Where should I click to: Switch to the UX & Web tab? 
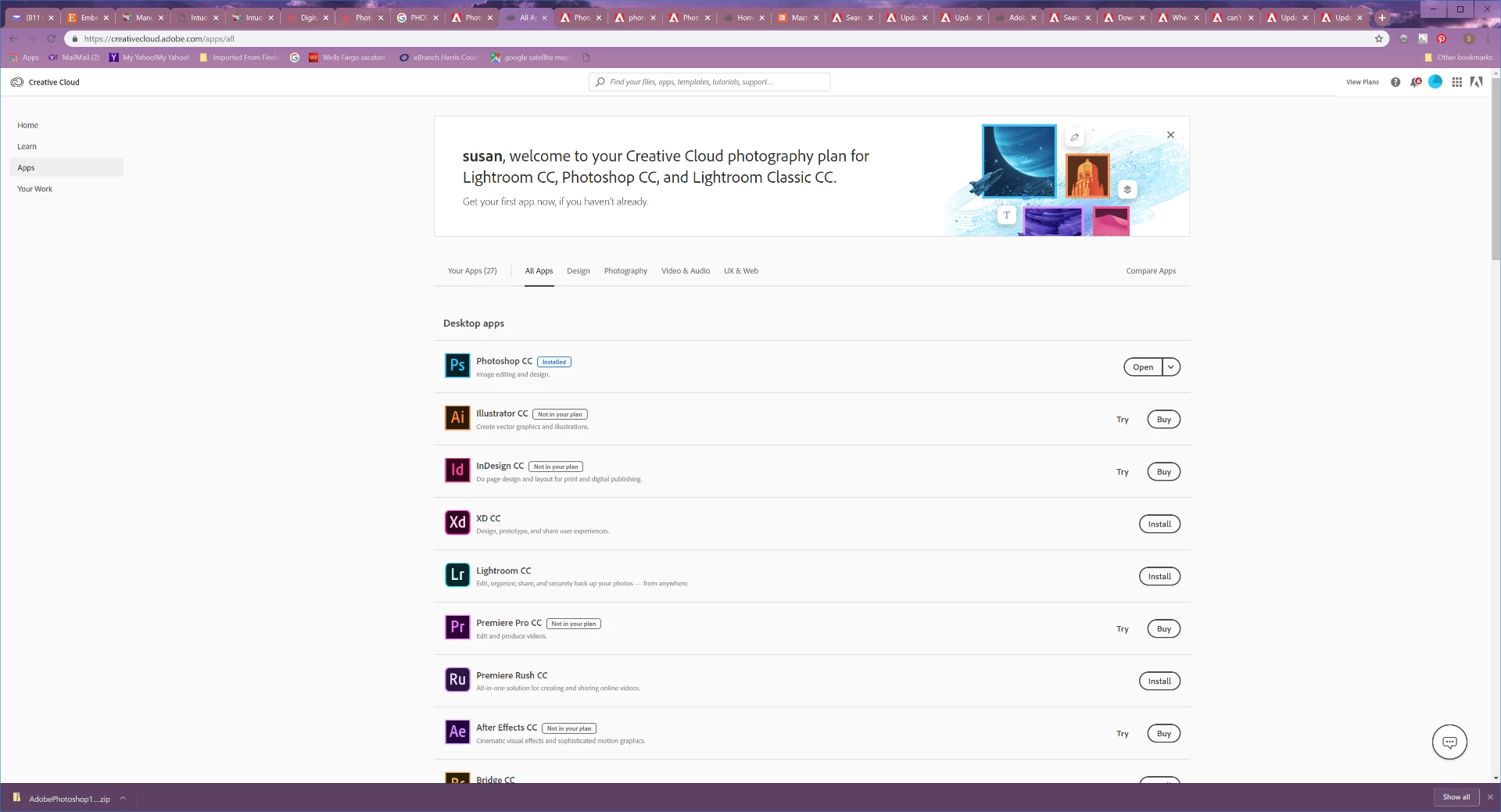click(741, 271)
